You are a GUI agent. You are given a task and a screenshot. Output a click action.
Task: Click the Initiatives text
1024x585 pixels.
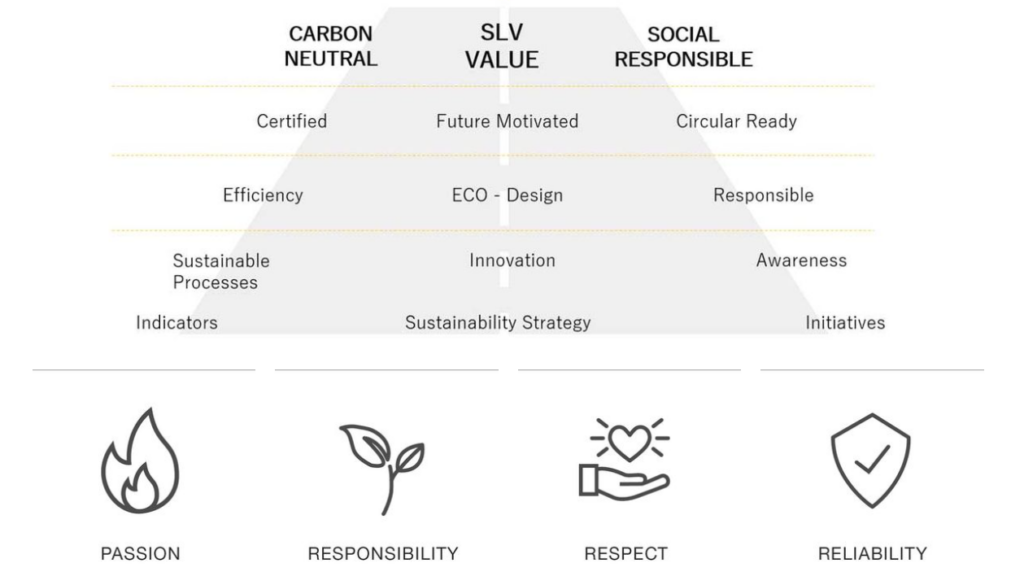[x=845, y=323]
